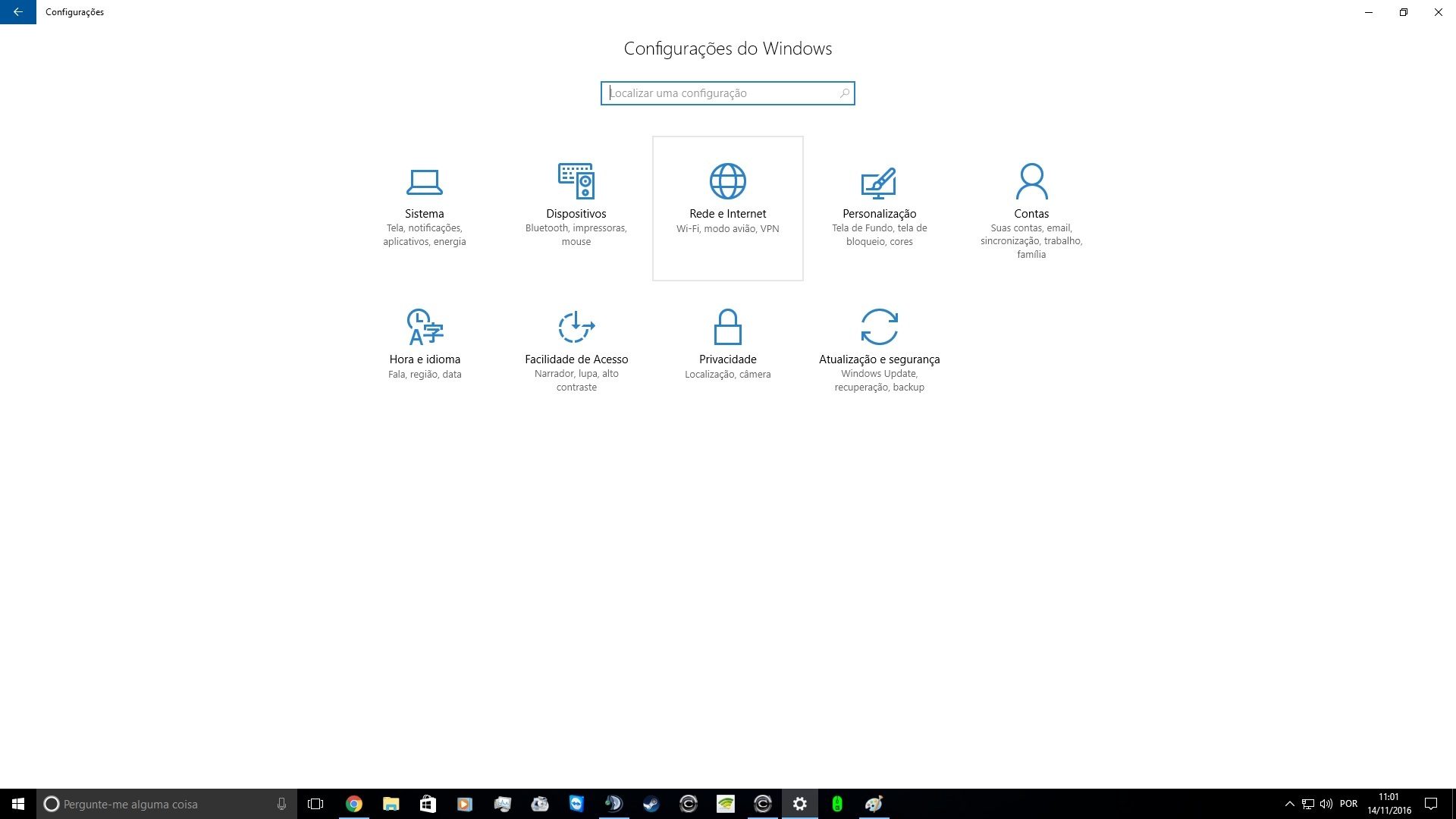The width and height of the screenshot is (1456, 819).
Task: Click the Settings gear taskbar icon
Action: pyautogui.click(x=800, y=804)
